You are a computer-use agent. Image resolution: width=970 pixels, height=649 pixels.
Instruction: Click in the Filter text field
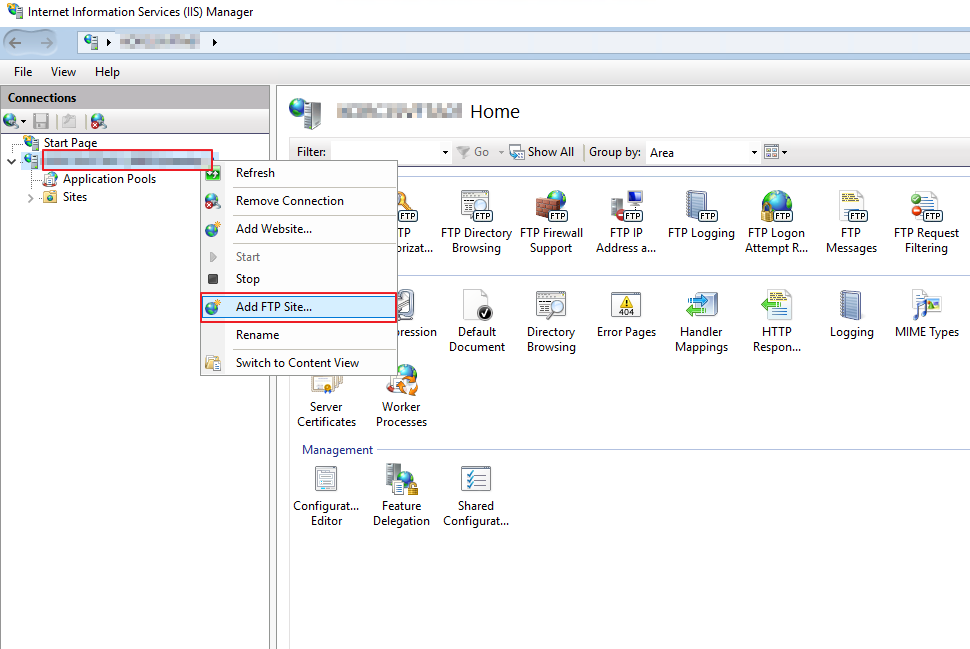[x=384, y=152]
